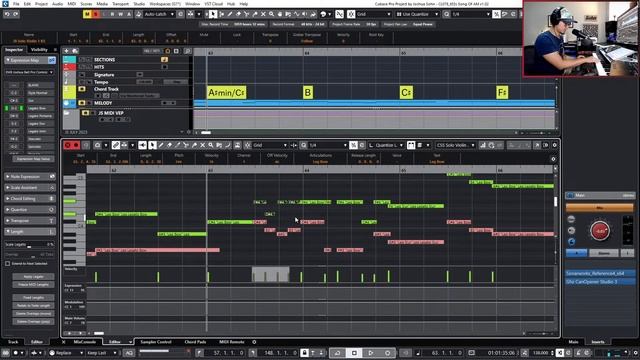The image size is (640, 360).
Task: Click the transport Play button
Action: click(x=371, y=353)
